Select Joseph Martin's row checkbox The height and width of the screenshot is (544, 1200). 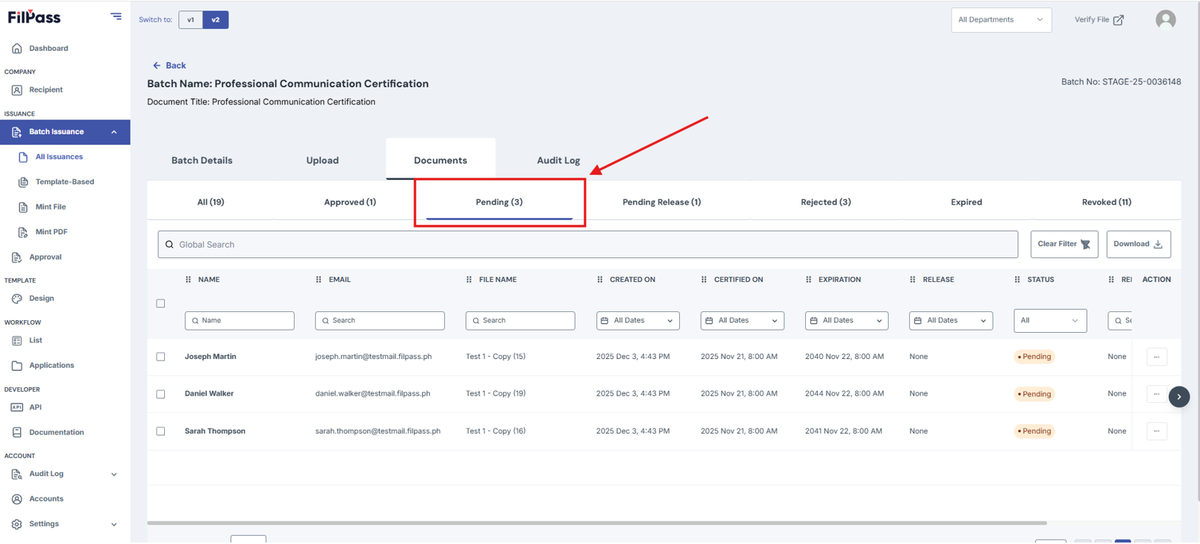pos(160,357)
